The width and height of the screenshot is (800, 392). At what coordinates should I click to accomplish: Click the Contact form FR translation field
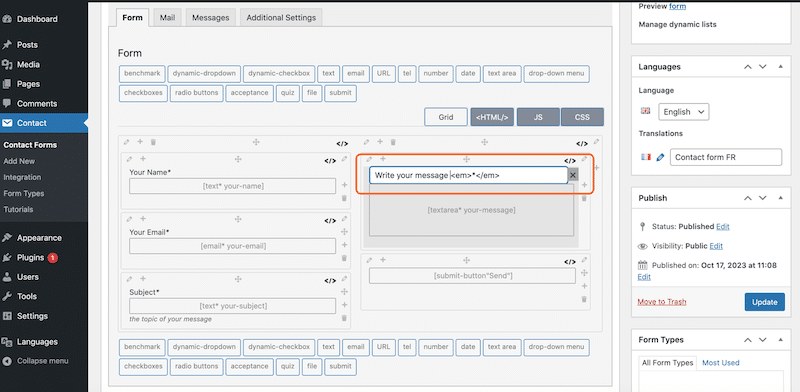point(726,157)
